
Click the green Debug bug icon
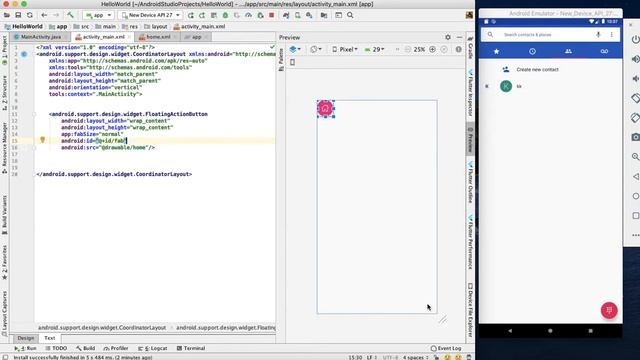(x=225, y=15)
